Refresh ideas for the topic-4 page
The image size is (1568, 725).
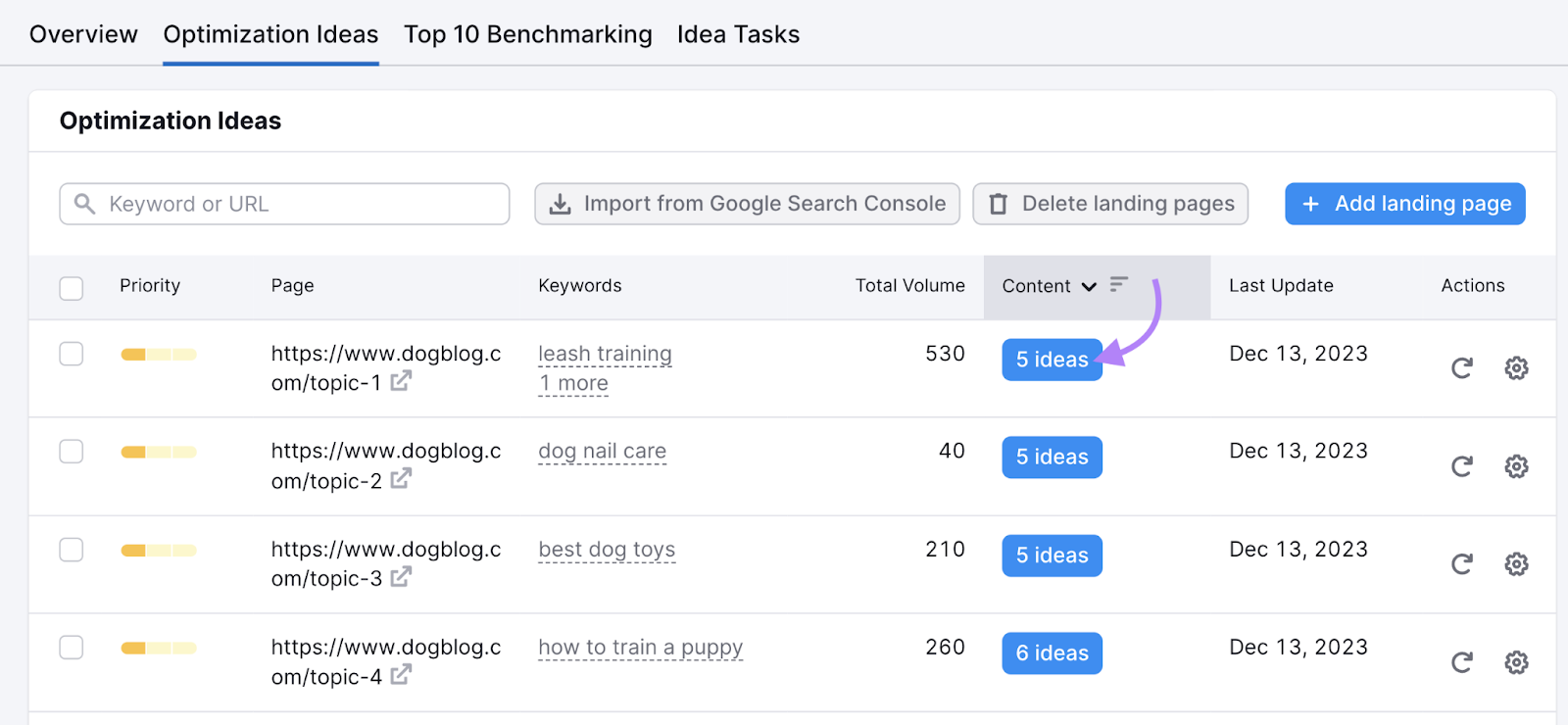1461,662
